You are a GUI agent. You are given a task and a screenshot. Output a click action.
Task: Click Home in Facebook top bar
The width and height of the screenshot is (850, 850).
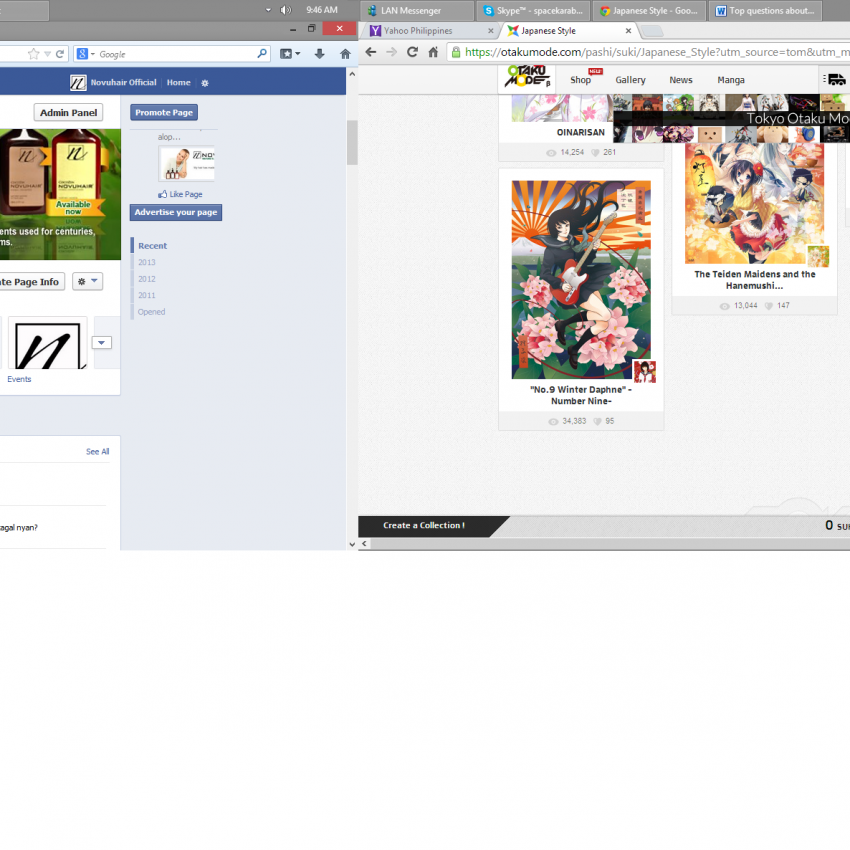tap(178, 82)
